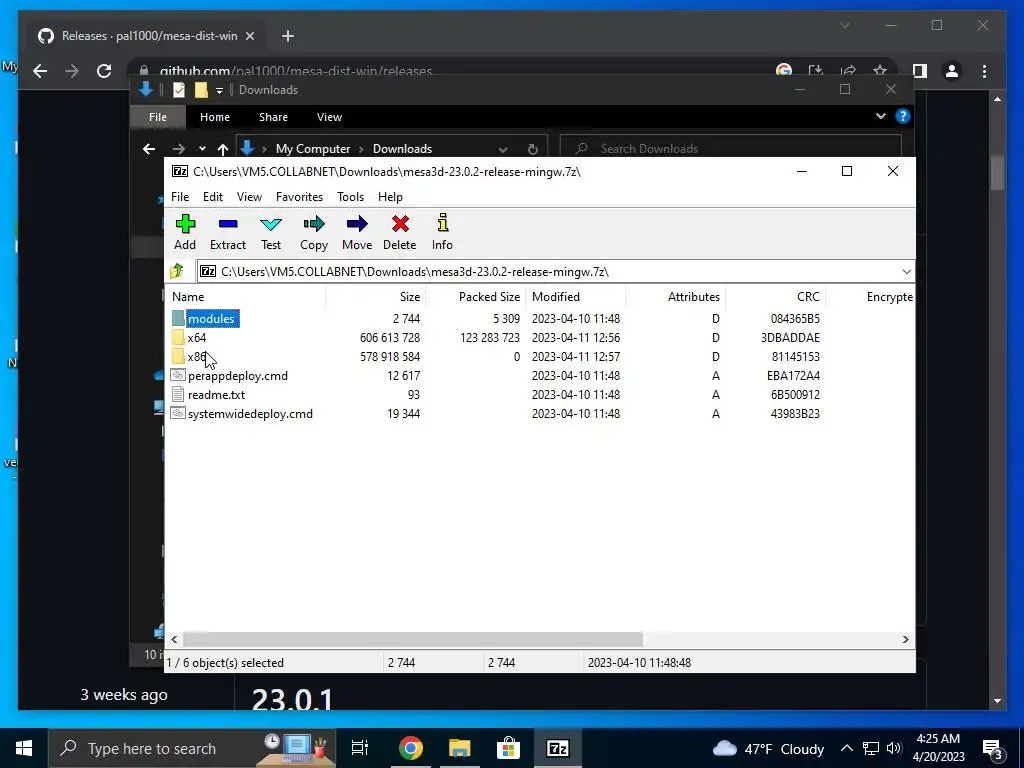The height and width of the screenshot is (768, 1024).
Task: Open a new Chrome tab
Action: pos(288,36)
